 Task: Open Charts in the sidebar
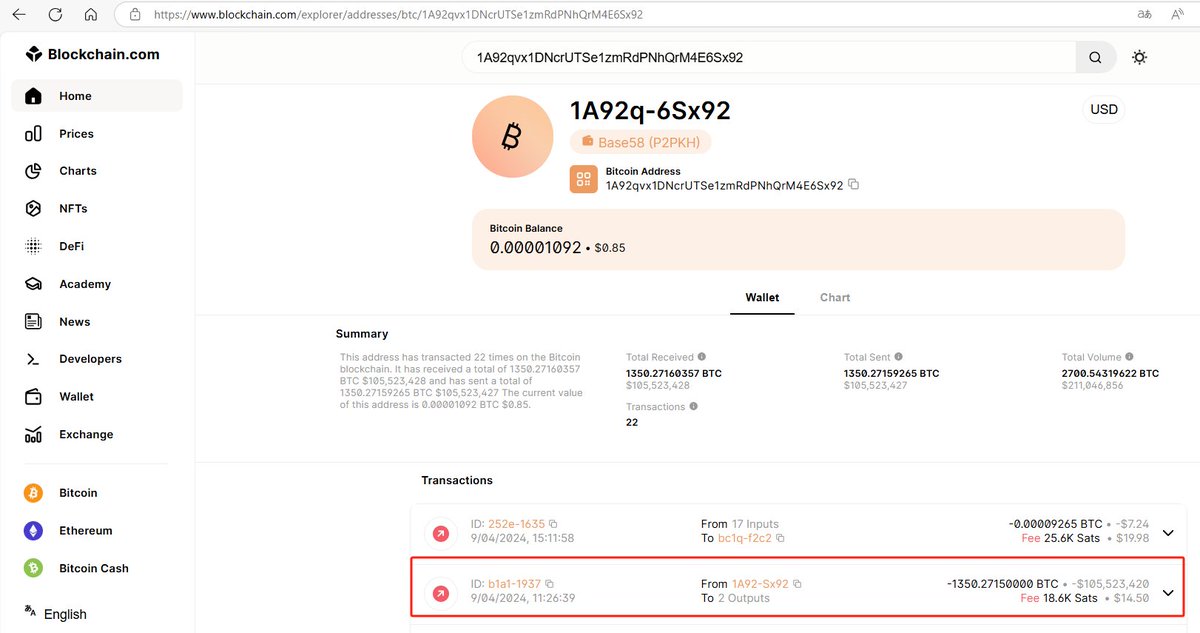pyautogui.click(x=97, y=171)
